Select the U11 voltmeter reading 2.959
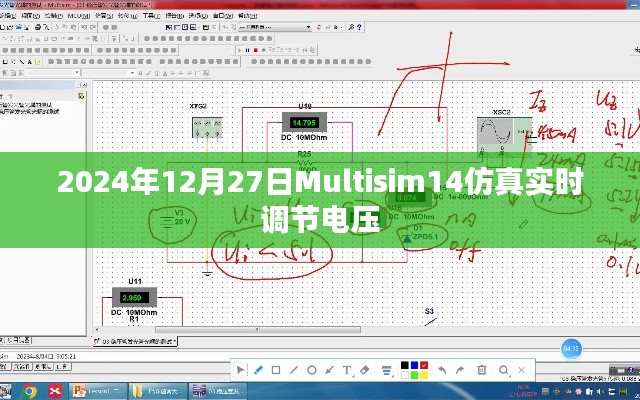Screen dimensions: 640x400 tap(134, 298)
